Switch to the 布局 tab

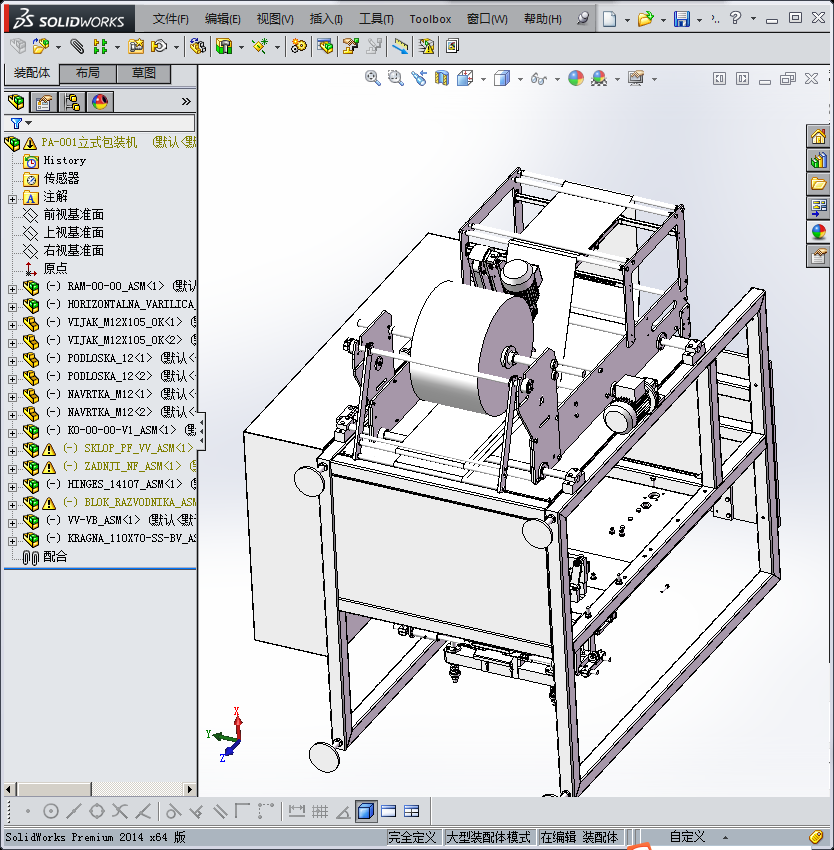click(x=87, y=73)
